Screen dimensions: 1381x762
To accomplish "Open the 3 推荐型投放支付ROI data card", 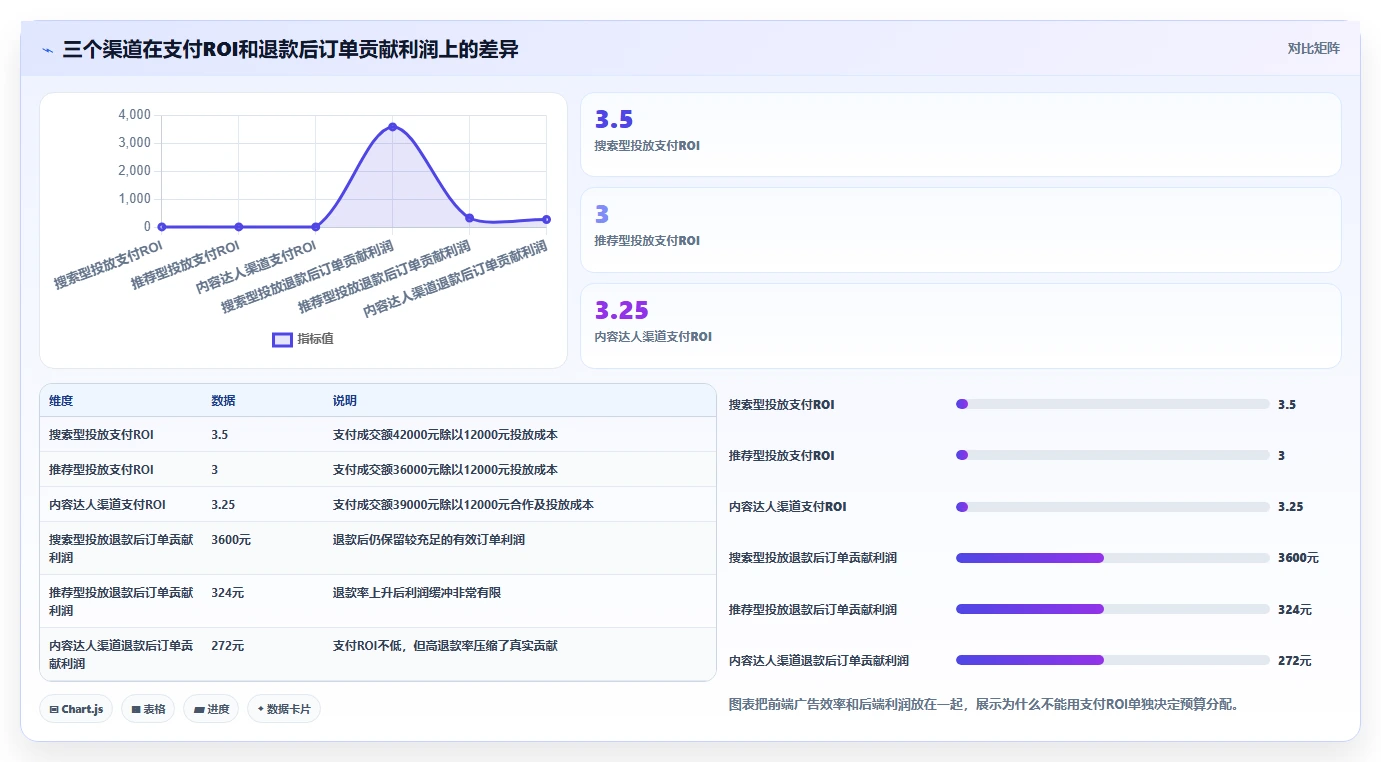I will click(960, 230).
